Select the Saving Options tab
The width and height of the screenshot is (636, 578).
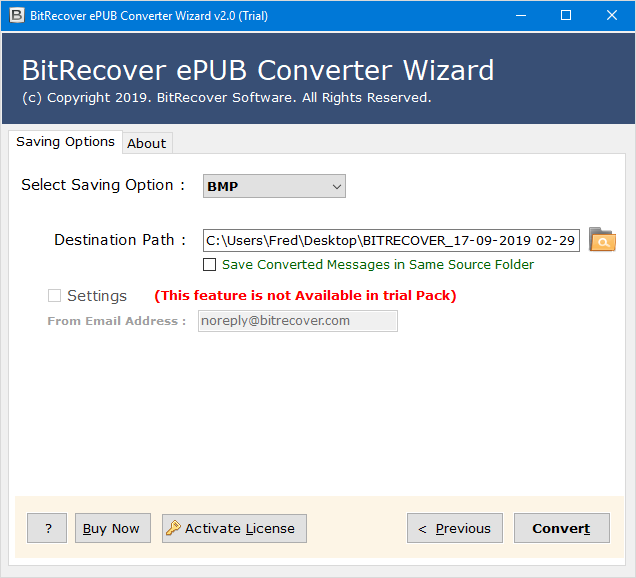click(65, 142)
